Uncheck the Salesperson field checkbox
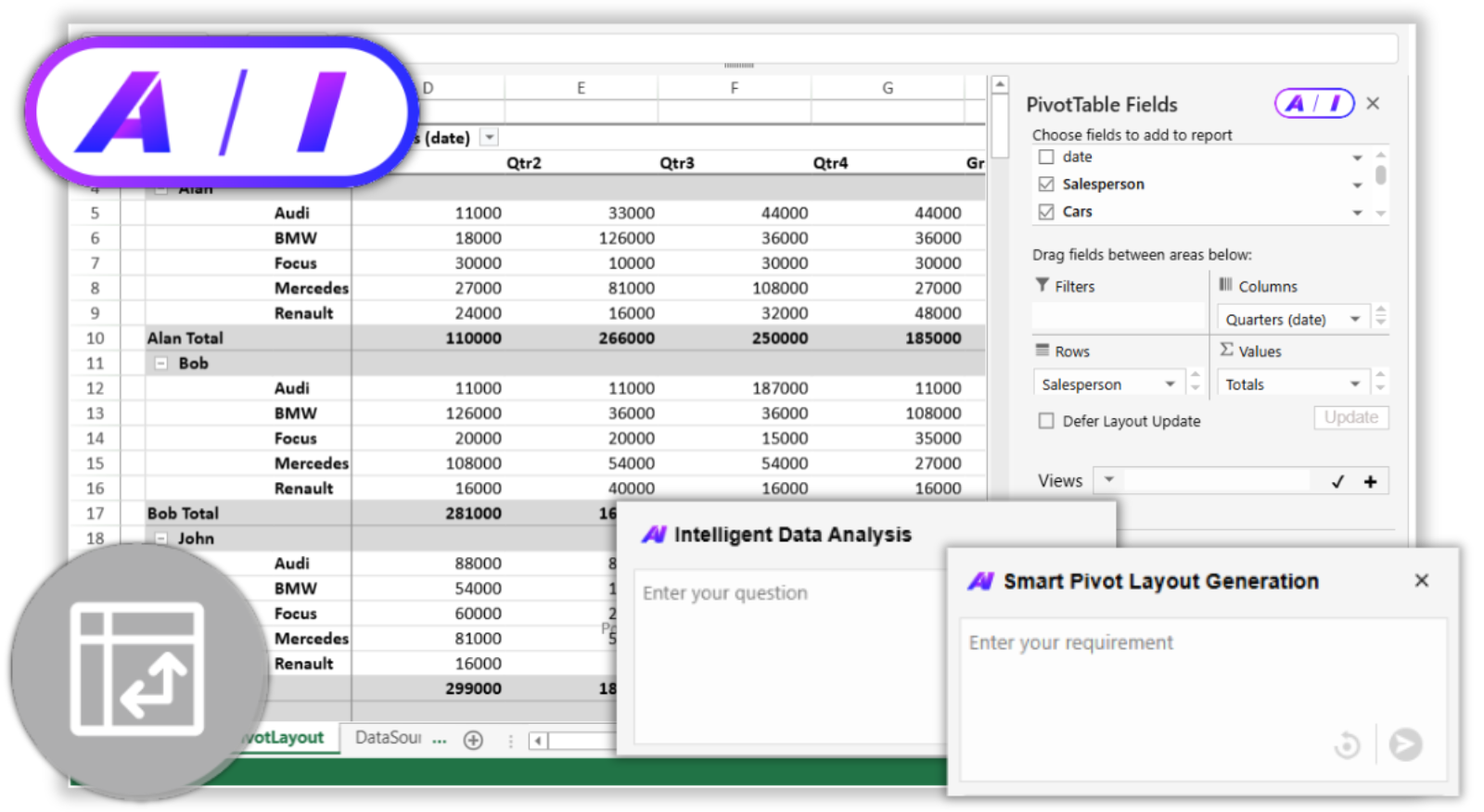Viewport: 1484px width, 812px height. click(1046, 184)
